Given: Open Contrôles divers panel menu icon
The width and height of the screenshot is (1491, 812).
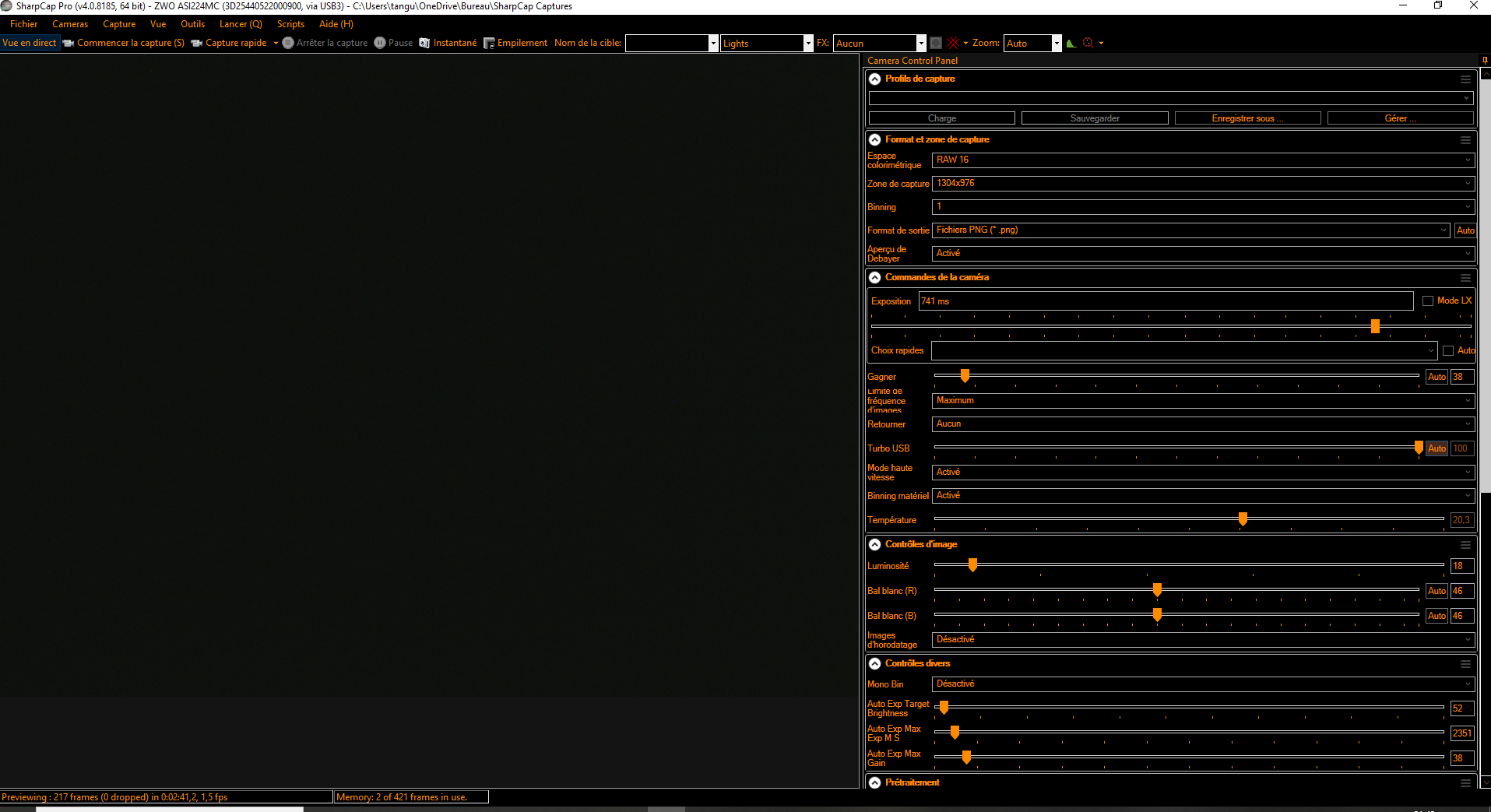Looking at the screenshot, I should tap(1465, 664).
